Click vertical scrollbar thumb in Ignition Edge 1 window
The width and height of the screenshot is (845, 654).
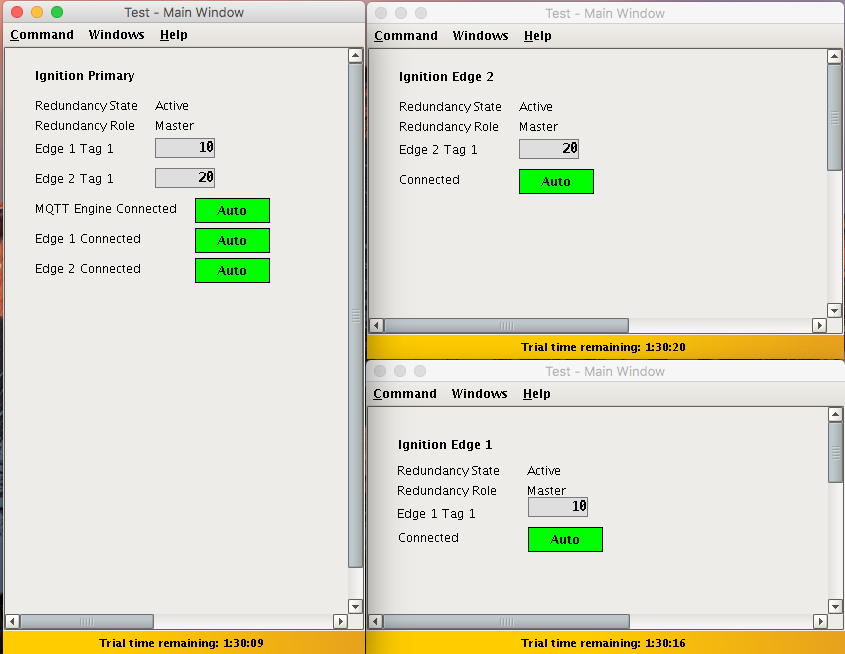point(836,452)
